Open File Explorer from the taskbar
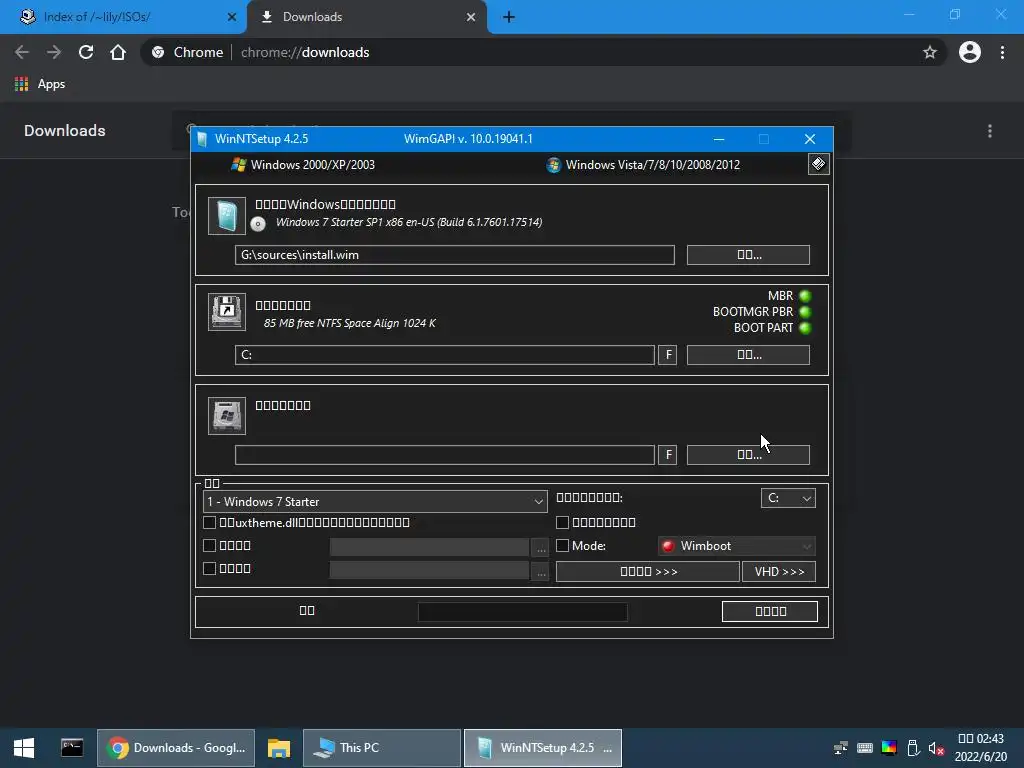Image resolution: width=1024 pixels, height=768 pixels. click(x=279, y=748)
